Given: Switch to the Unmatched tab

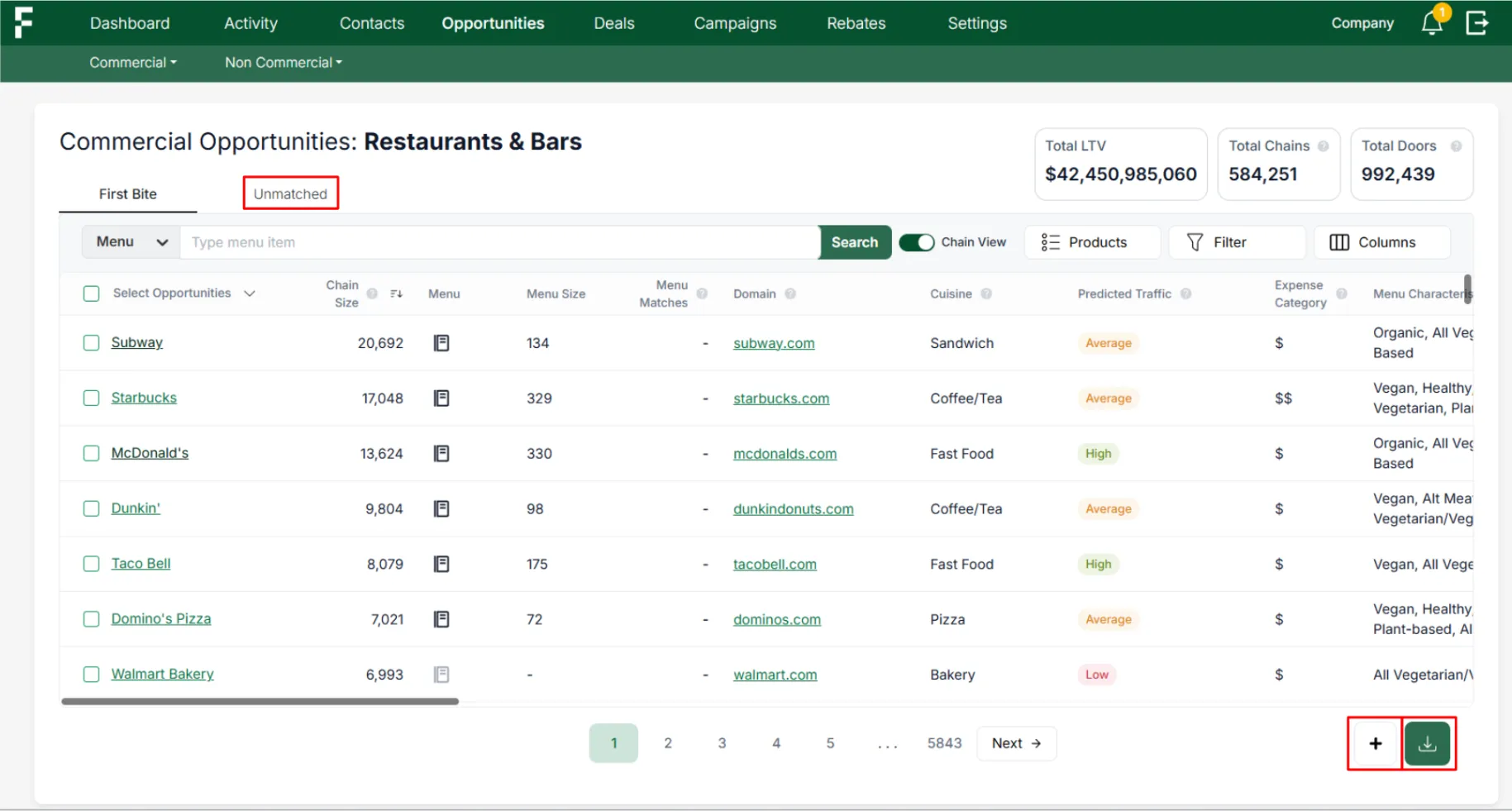Looking at the screenshot, I should pyautogui.click(x=291, y=193).
